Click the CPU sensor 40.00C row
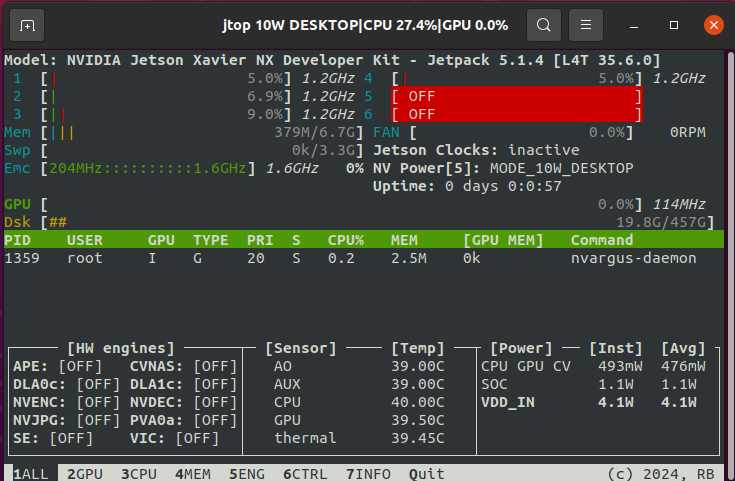Viewport: 735px width, 481px height. tap(359, 402)
